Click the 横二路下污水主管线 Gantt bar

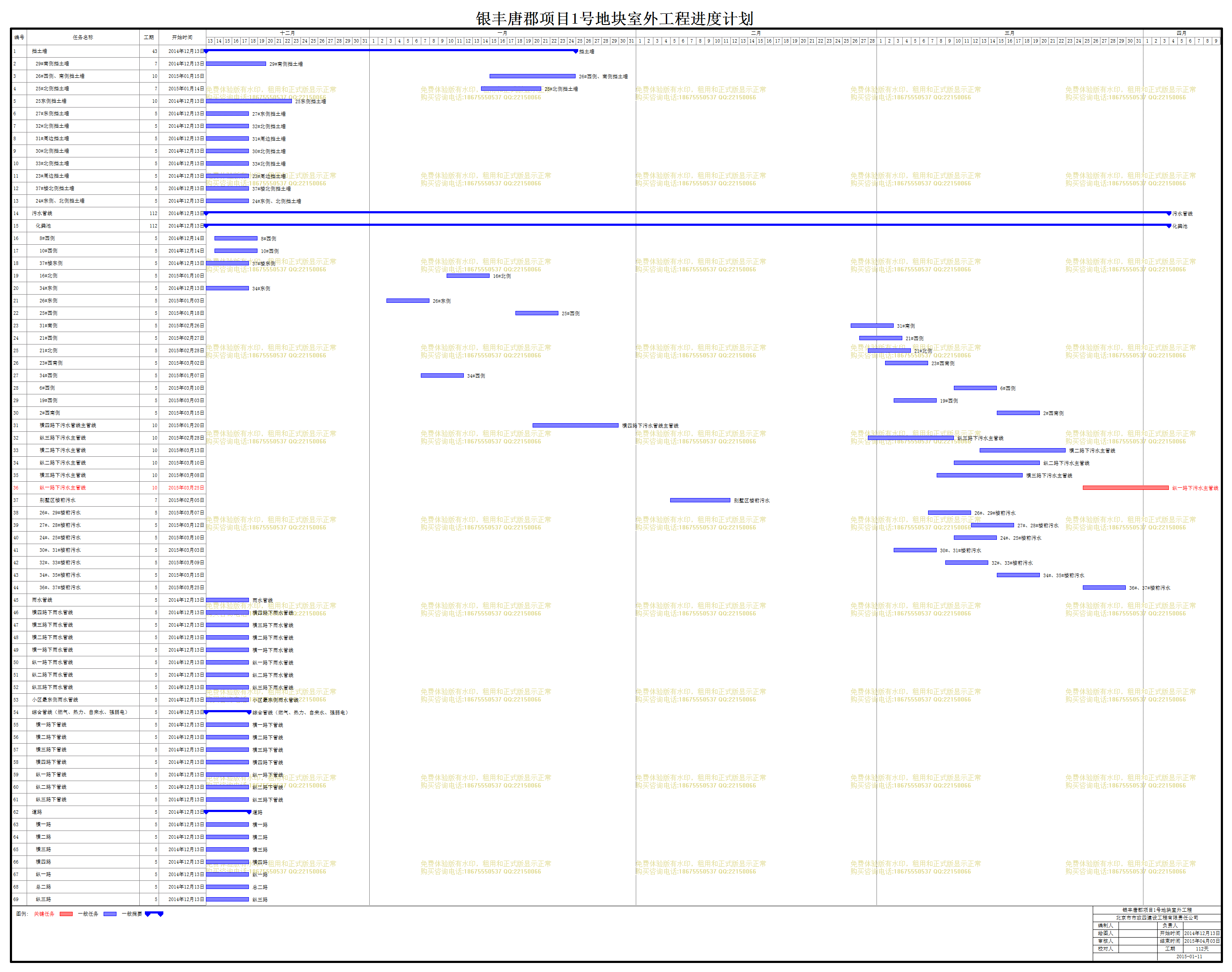(1023, 451)
